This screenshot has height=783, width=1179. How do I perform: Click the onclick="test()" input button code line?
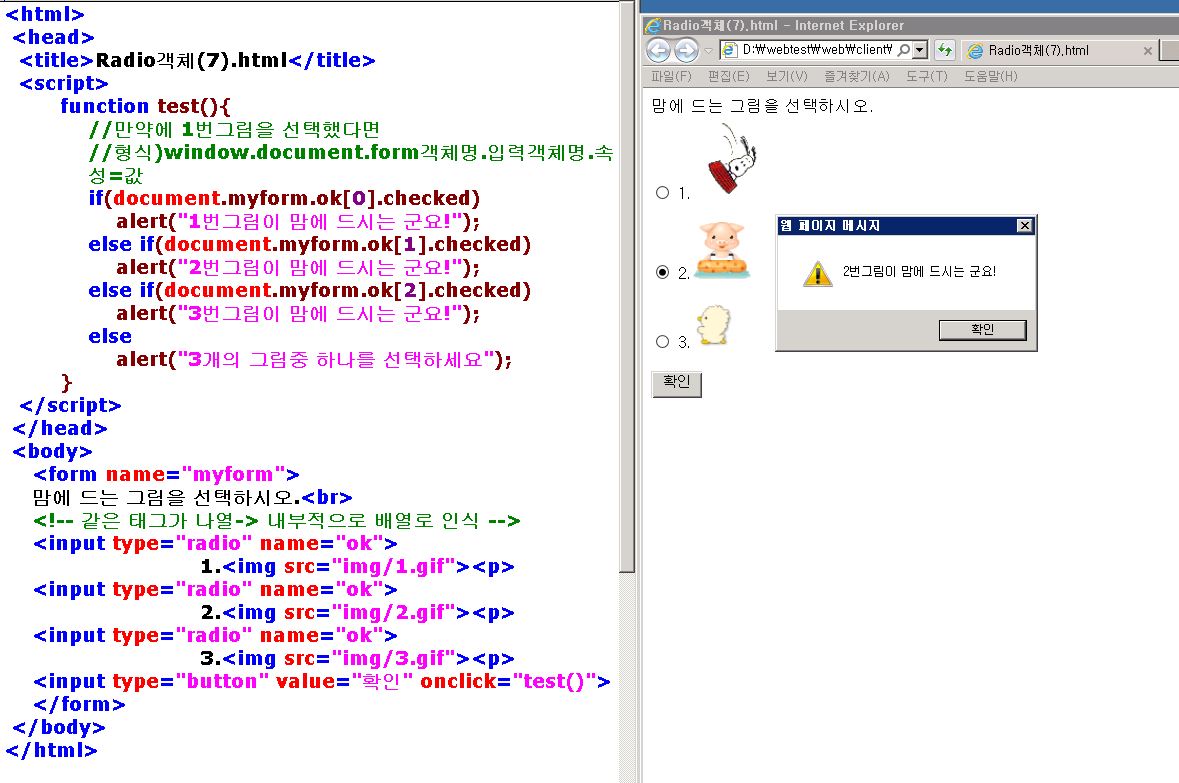tap(322, 681)
